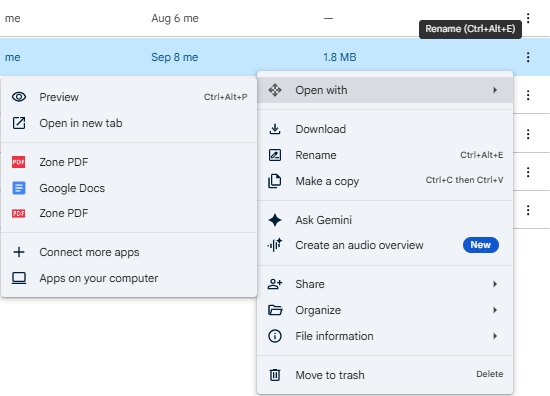Screen dimensions: 550x396
Task: Choose the Download menu entry
Action: [x=385, y=129]
